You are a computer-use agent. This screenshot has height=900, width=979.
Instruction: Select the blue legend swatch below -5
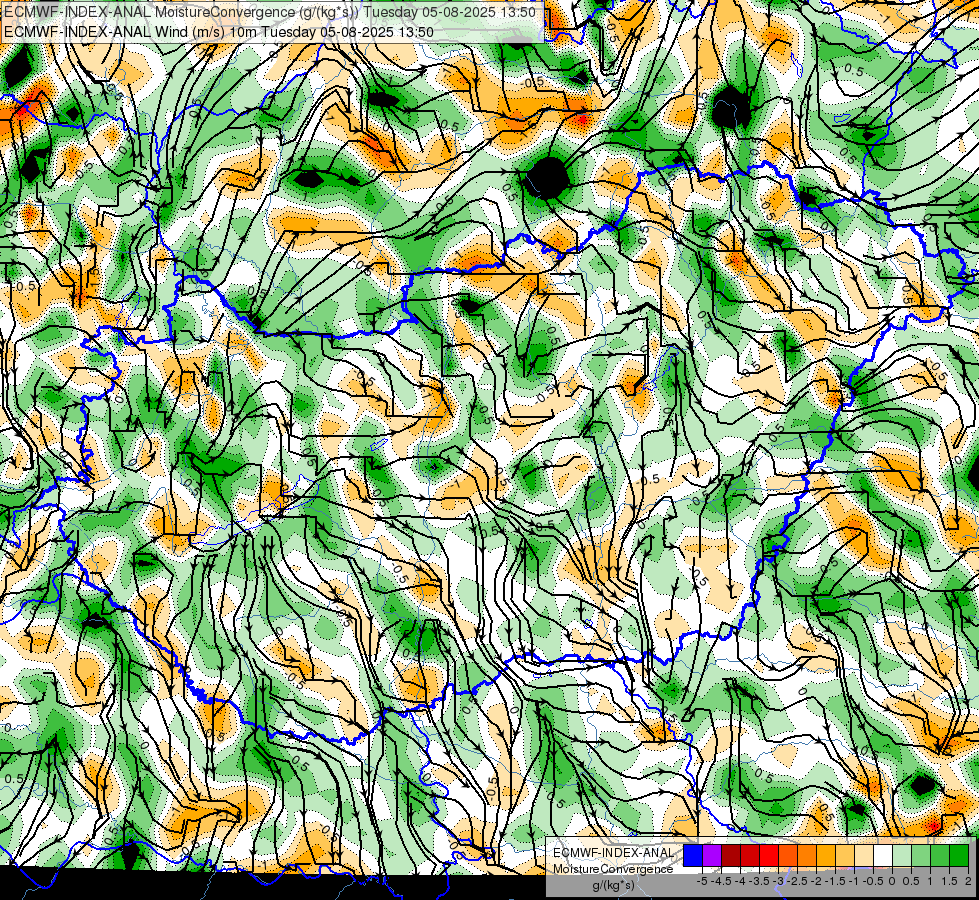693,855
